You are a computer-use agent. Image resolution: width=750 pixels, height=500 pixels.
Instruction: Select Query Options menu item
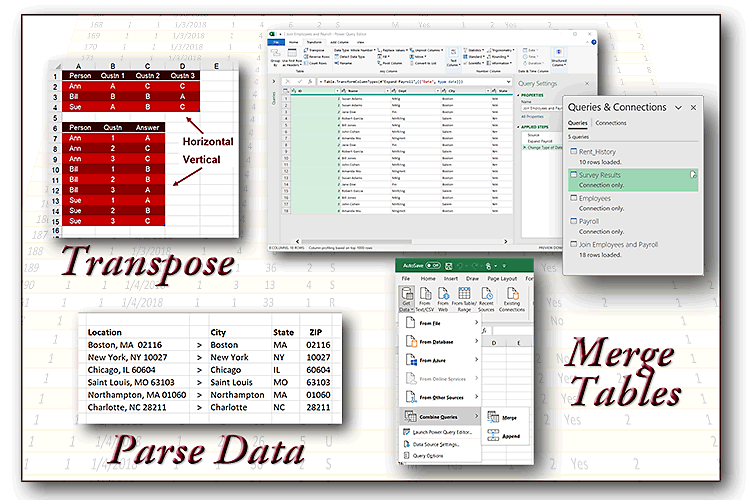click(x=440, y=456)
